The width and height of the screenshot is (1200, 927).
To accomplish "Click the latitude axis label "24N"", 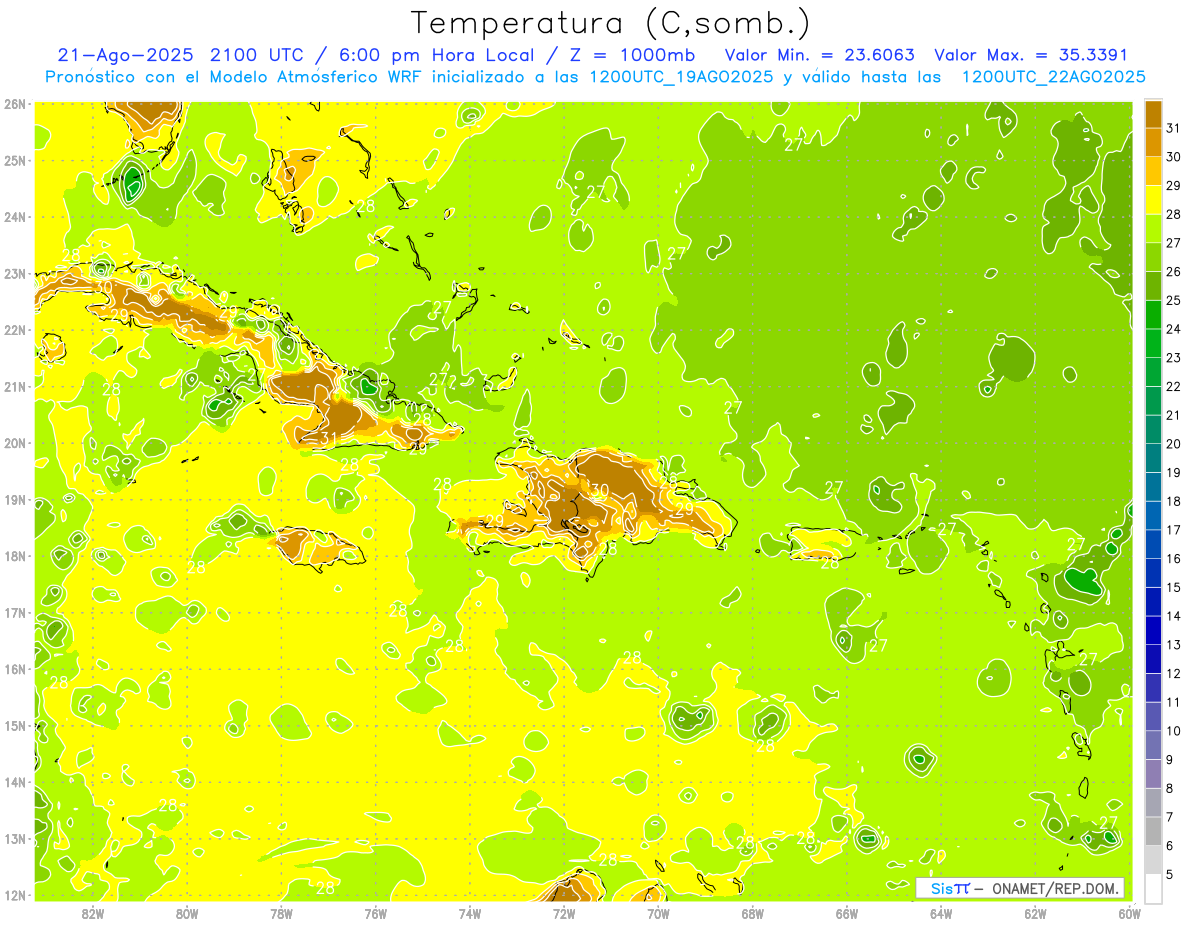I will (15, 217).
